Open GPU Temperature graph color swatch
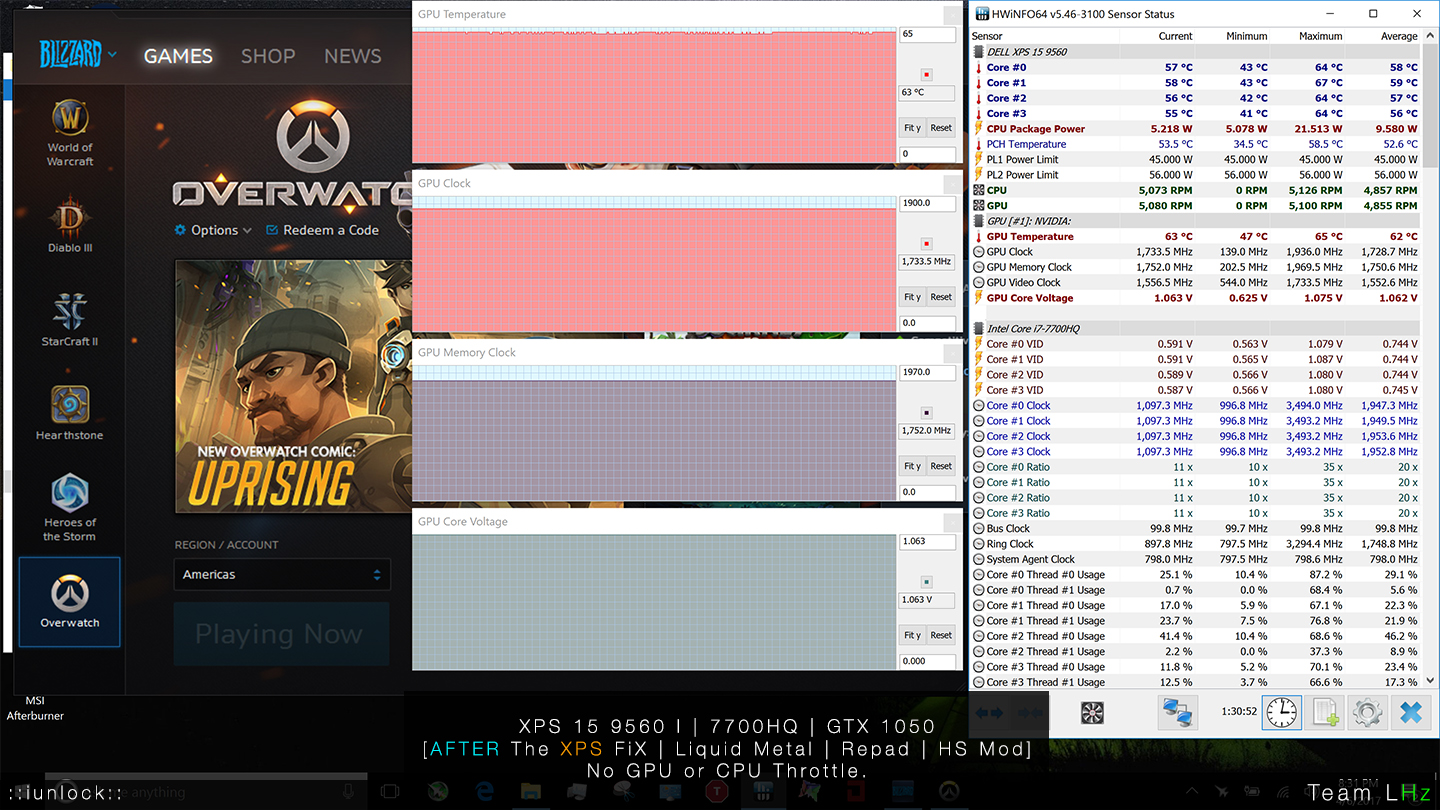 pos(927,75)
